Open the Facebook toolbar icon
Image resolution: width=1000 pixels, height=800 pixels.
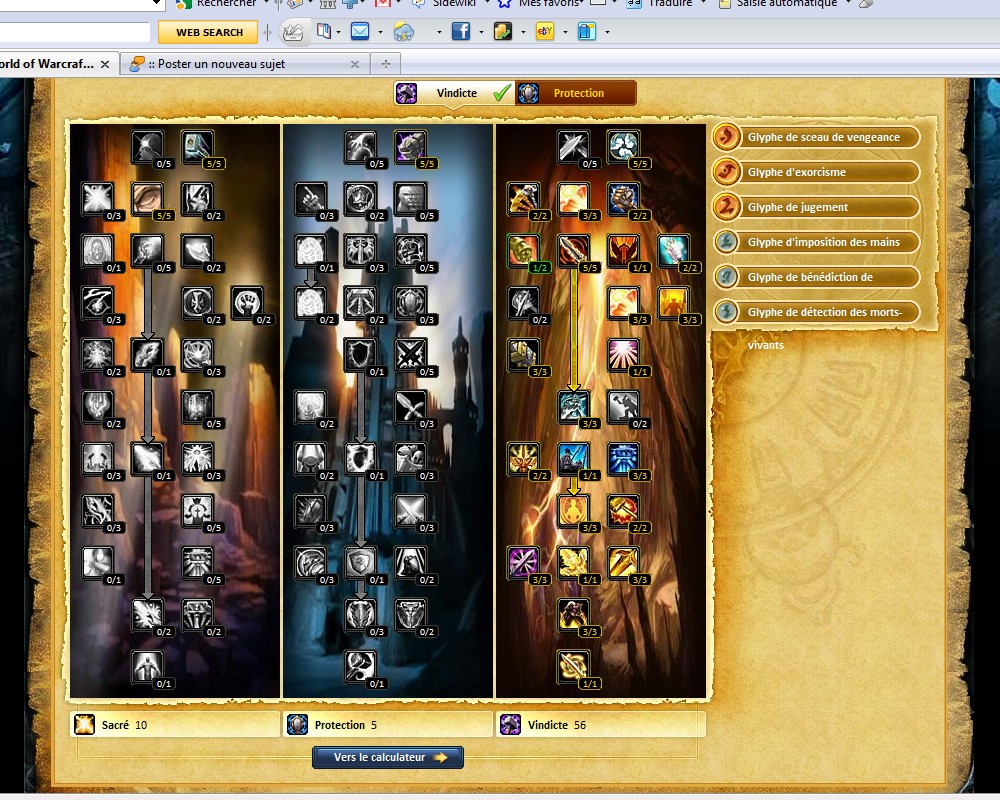point(460,31)
